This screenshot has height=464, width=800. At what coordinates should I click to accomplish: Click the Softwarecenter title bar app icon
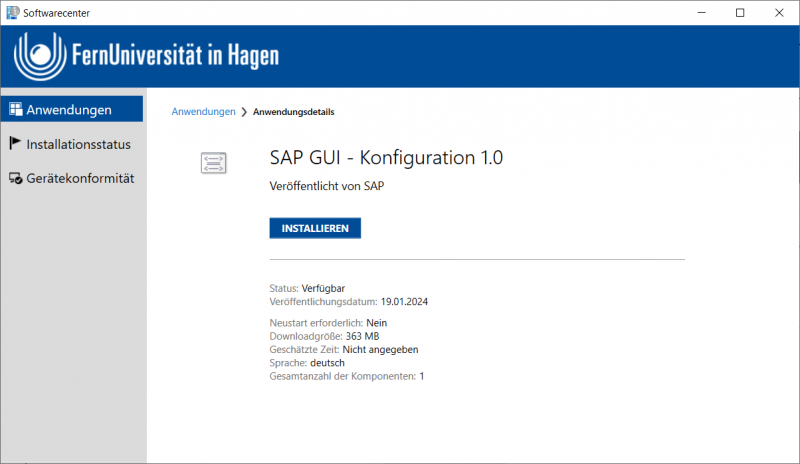[x=13, y=13]
